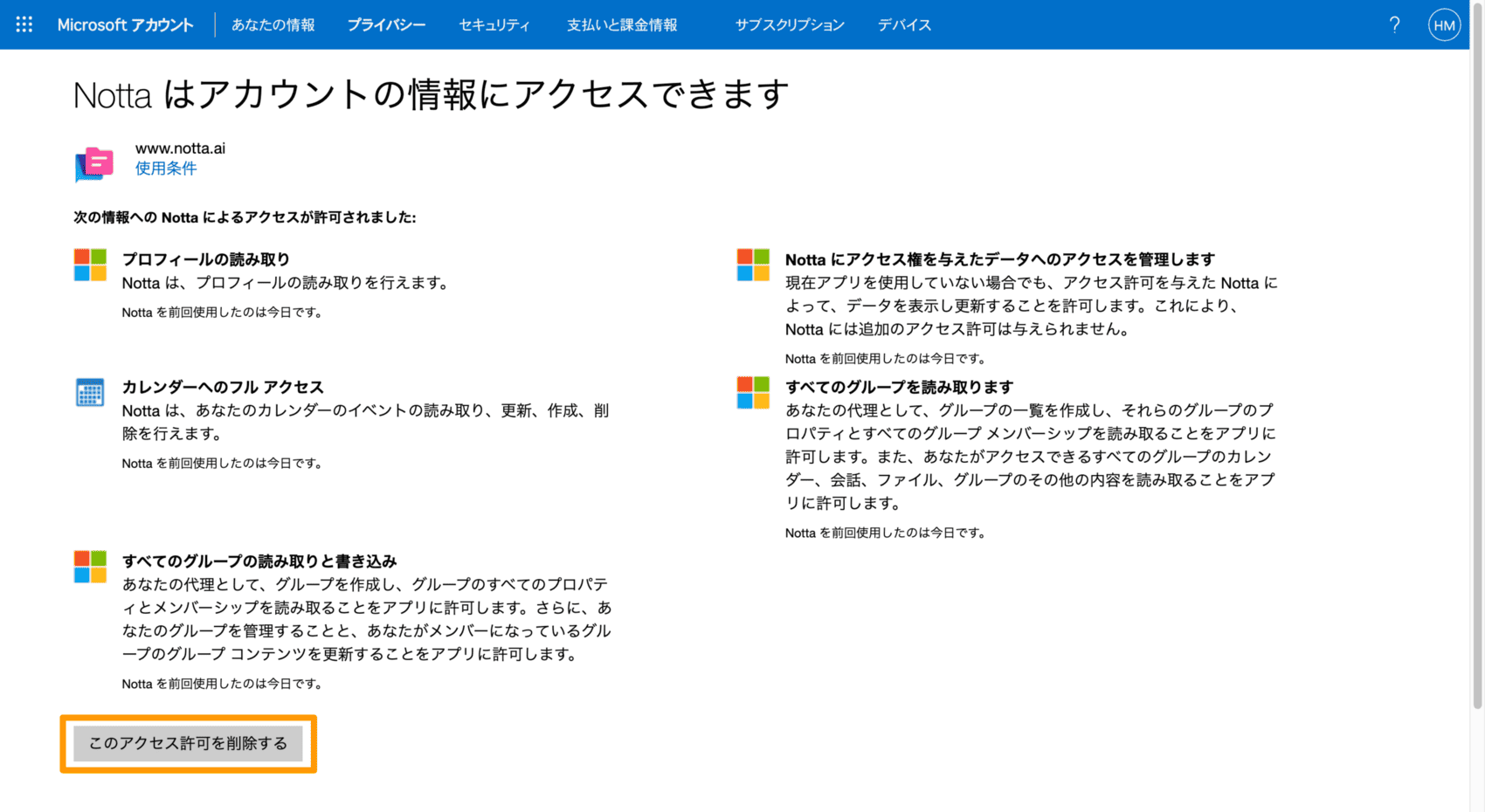Open the デバイス tab

click(904, 24)
